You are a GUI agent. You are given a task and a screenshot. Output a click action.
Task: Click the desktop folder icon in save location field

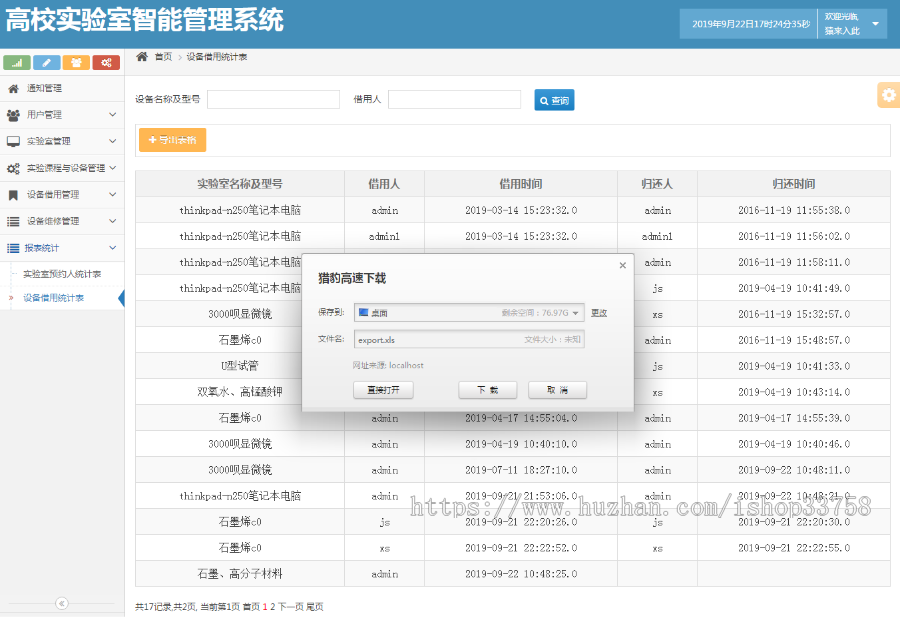point(364,313)
